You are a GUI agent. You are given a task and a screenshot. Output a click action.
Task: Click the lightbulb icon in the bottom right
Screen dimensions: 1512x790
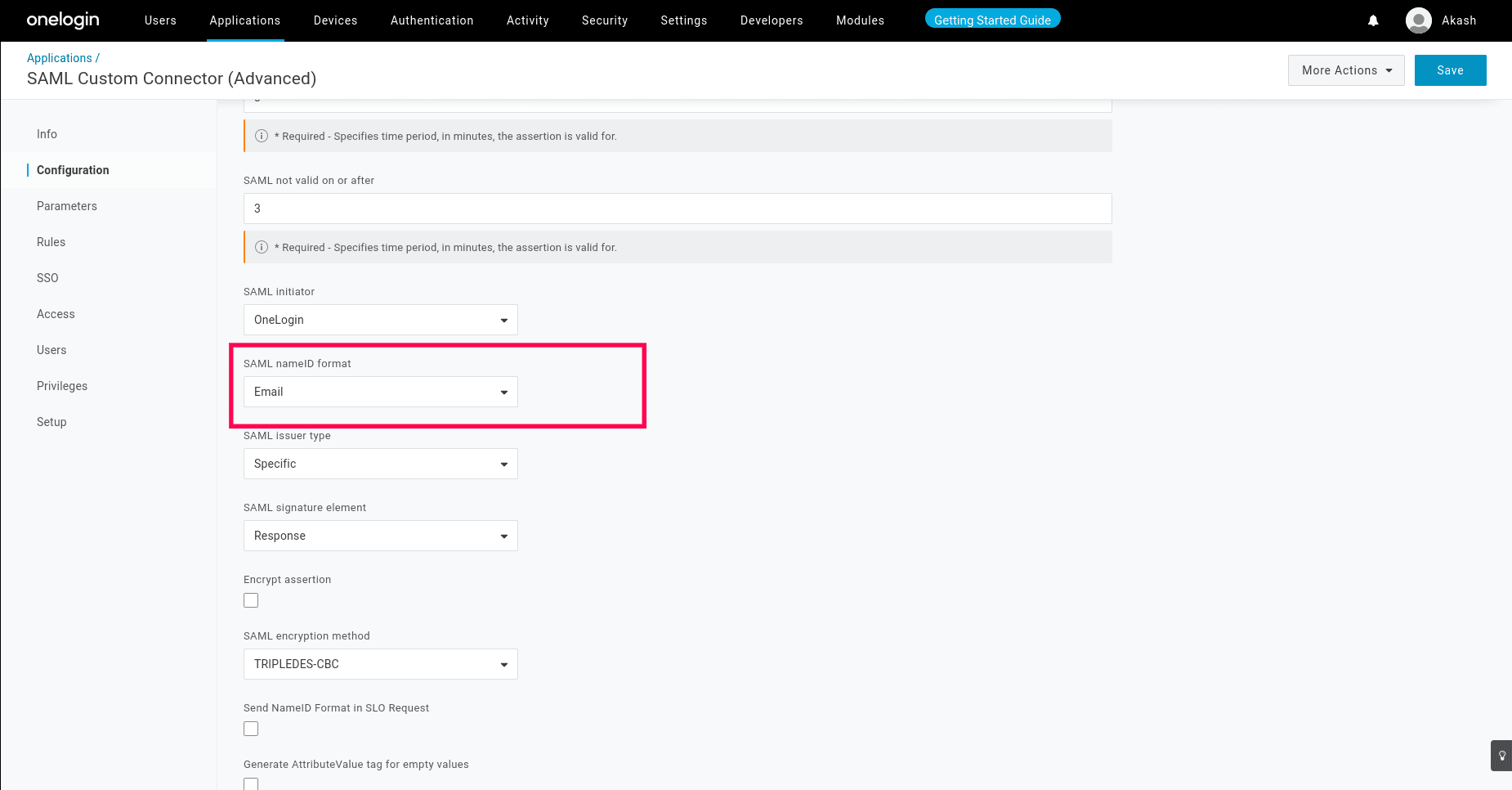click(x=1501, y=756)
